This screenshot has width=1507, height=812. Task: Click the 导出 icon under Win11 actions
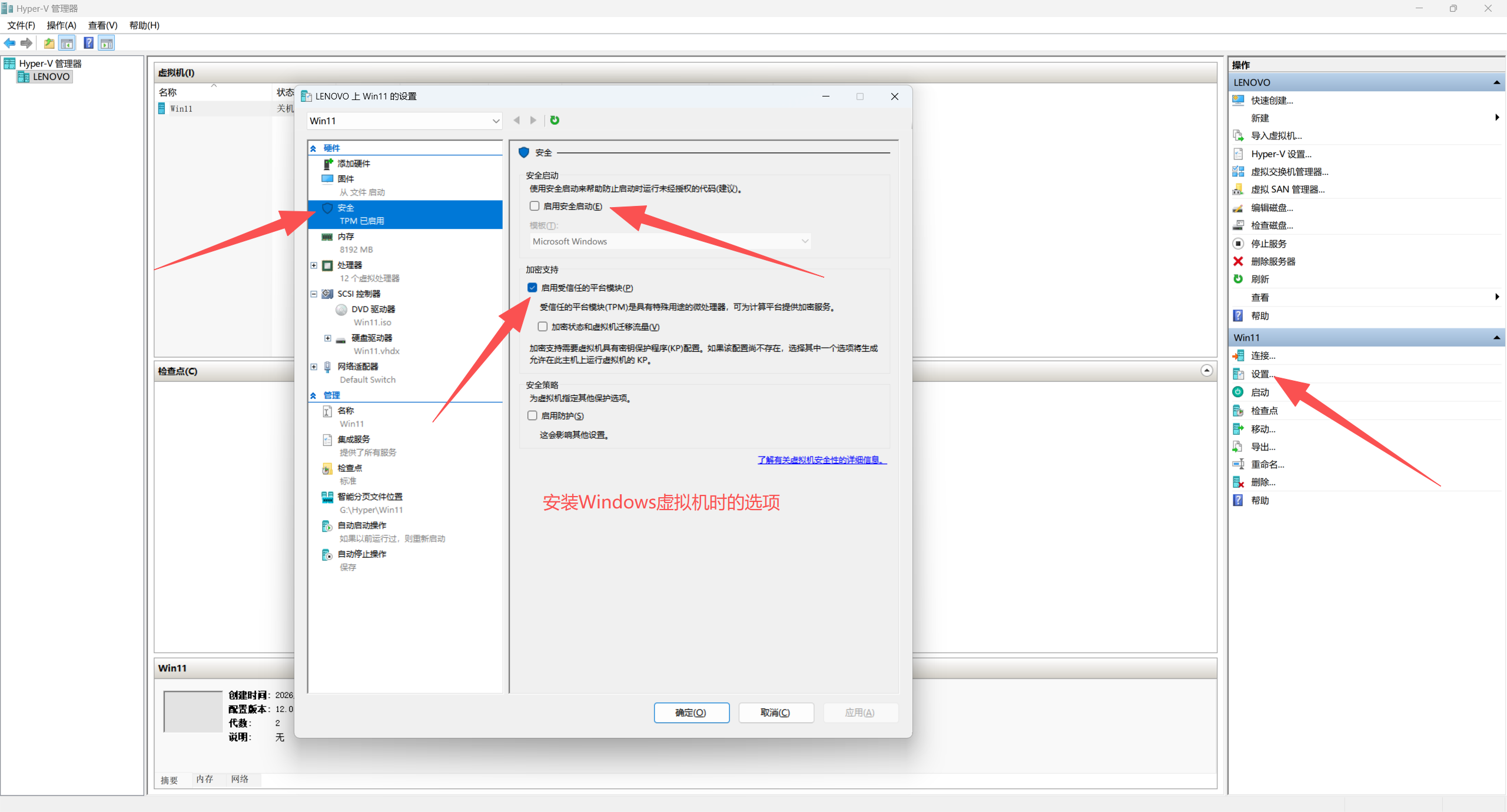coord(1239,447)
